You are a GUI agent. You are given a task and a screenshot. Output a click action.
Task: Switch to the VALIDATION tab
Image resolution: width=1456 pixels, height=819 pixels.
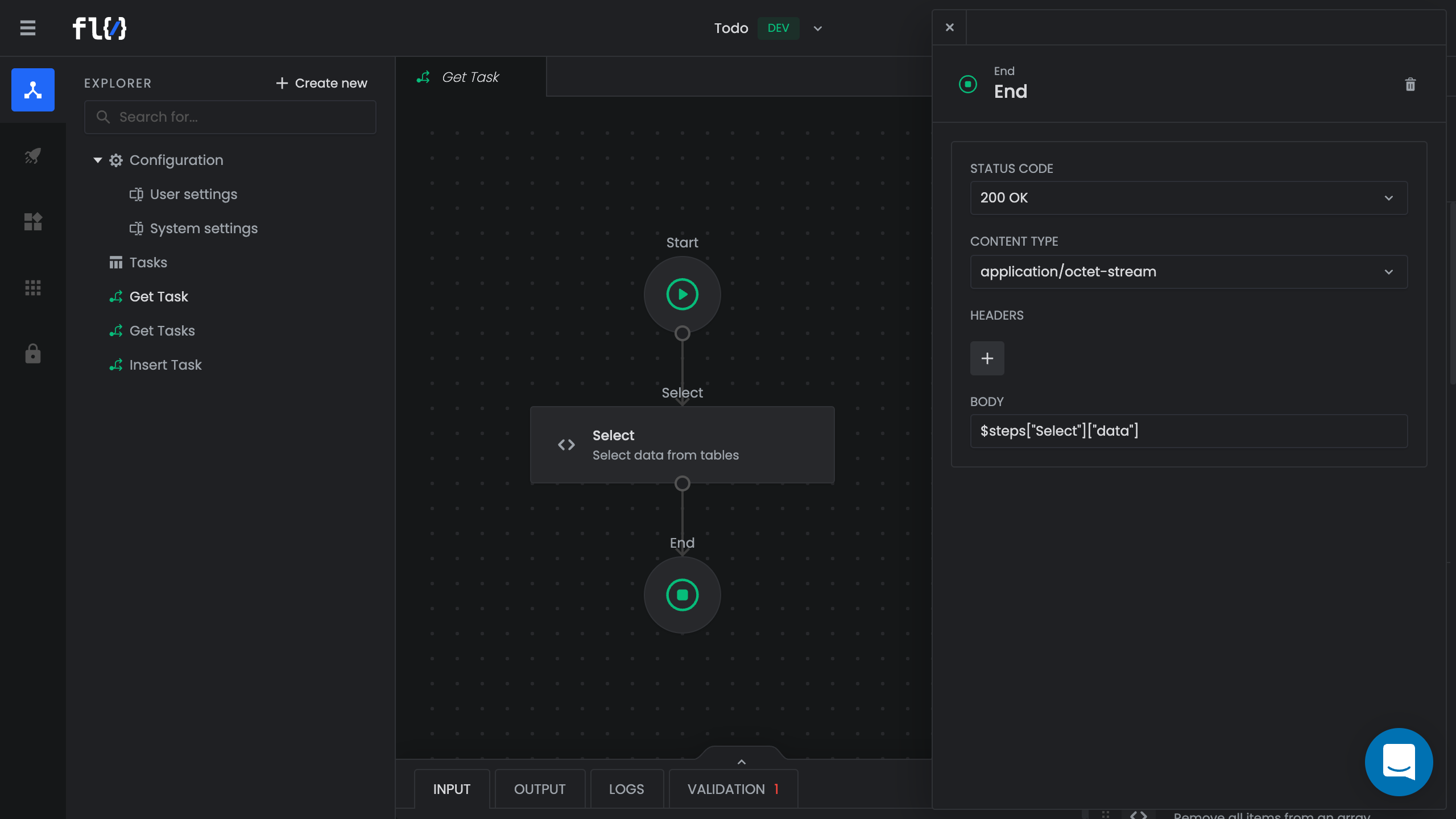[733, 789]
